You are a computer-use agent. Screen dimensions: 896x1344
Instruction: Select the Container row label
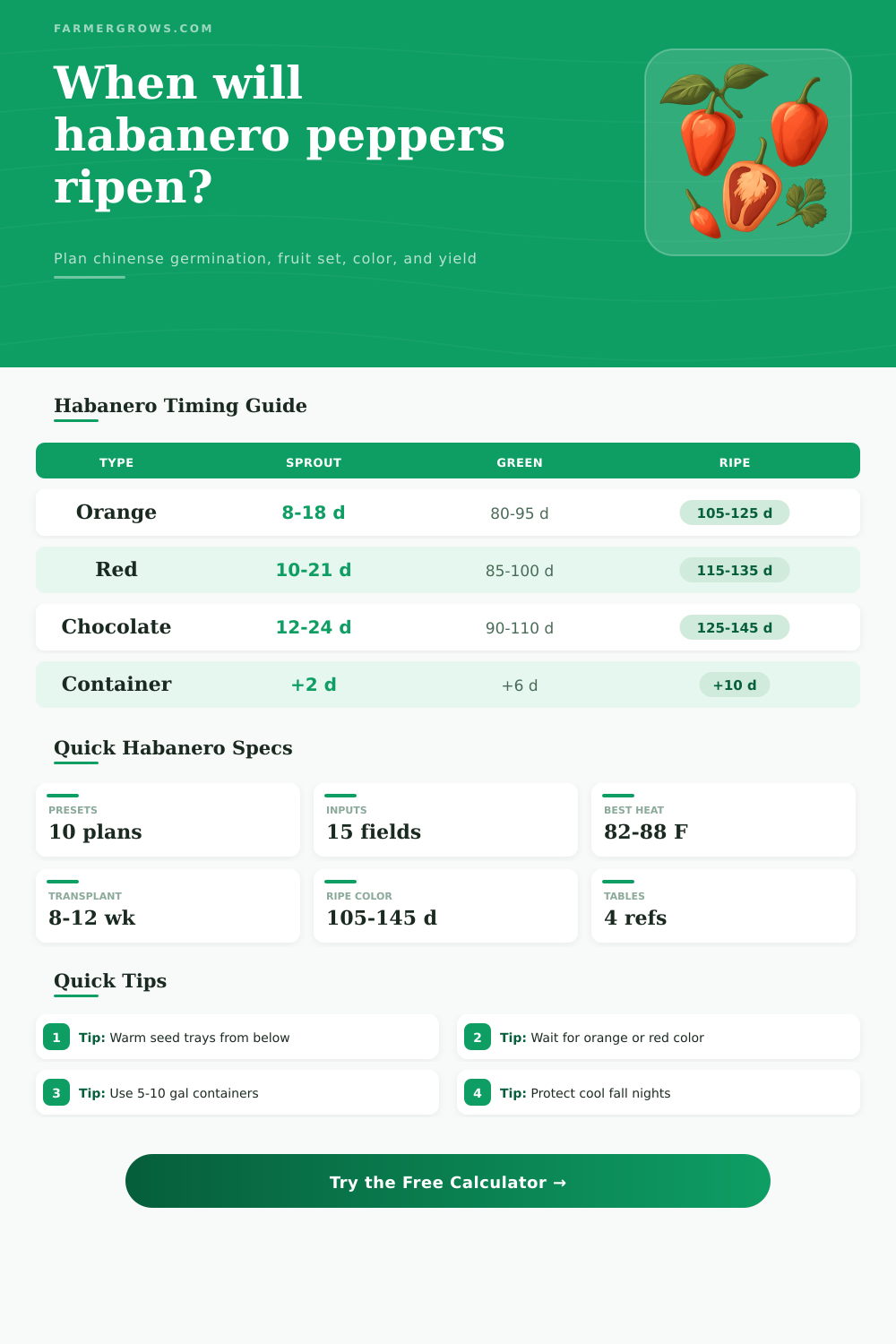pyautogui.click(x=116, y=684)
